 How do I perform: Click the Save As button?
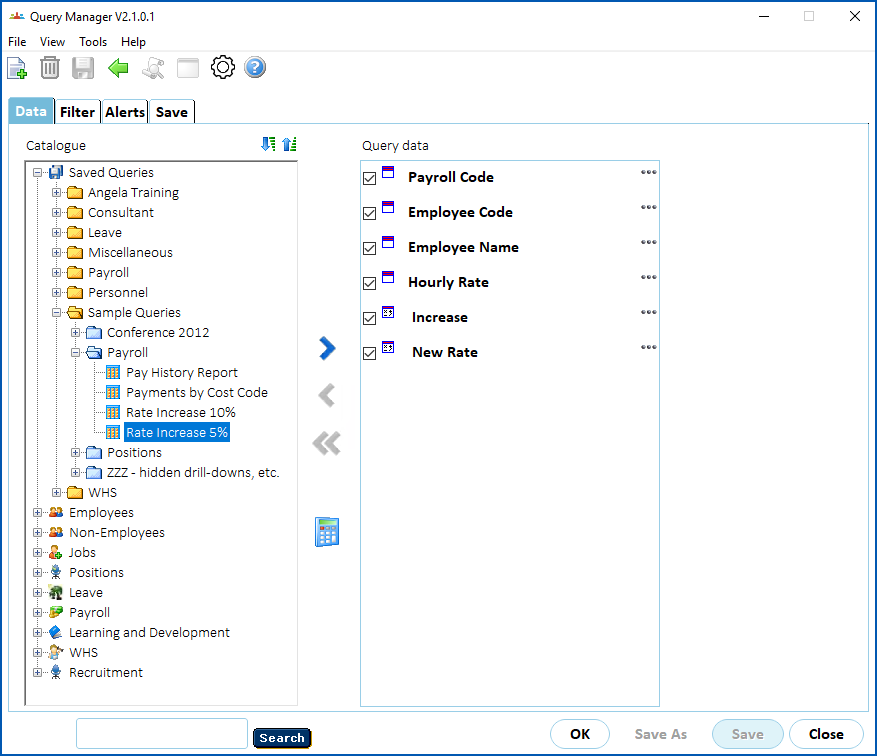(661, 734)
